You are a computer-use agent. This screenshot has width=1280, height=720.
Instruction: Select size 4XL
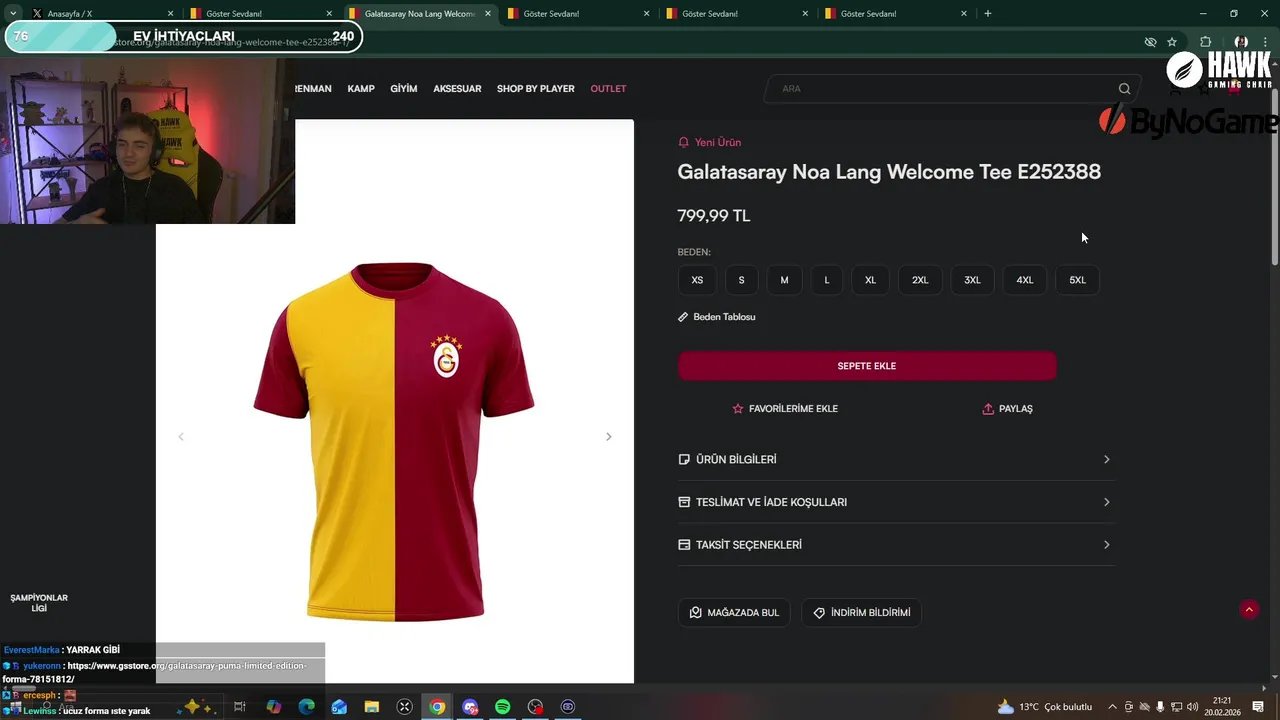click(x=1025, y=280)
